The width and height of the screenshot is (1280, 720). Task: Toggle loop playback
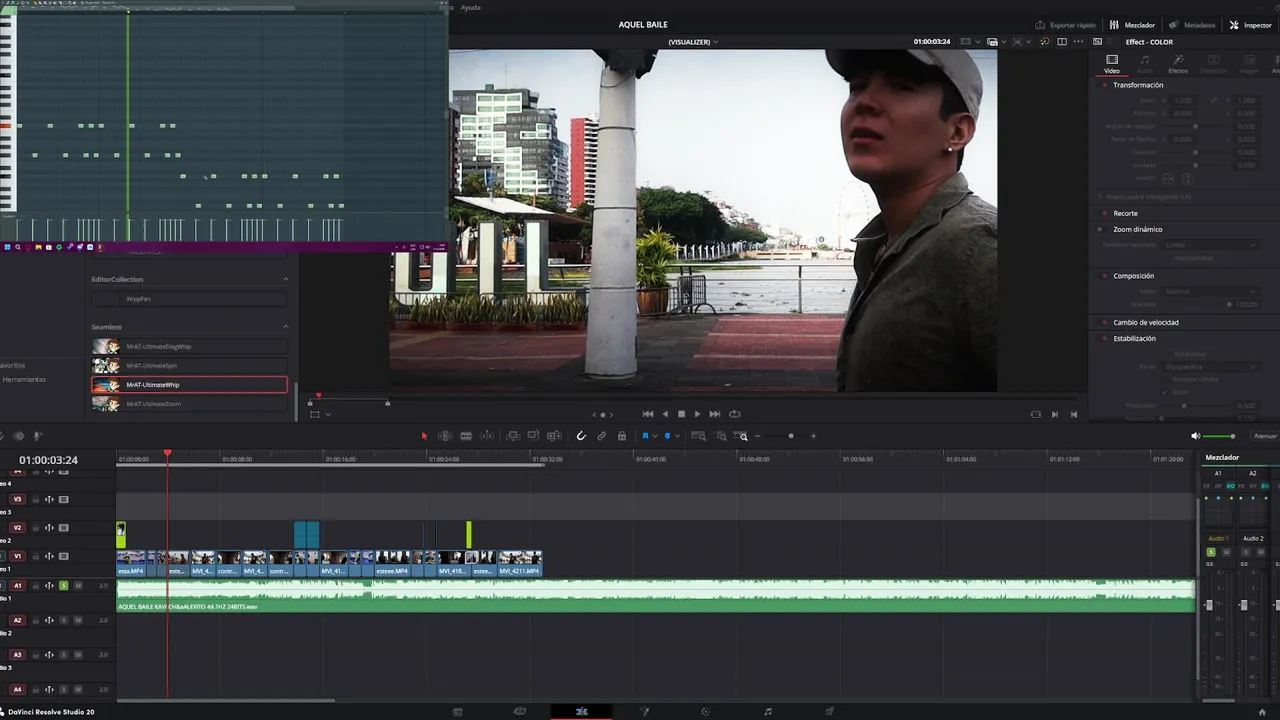tap(735, 414)
